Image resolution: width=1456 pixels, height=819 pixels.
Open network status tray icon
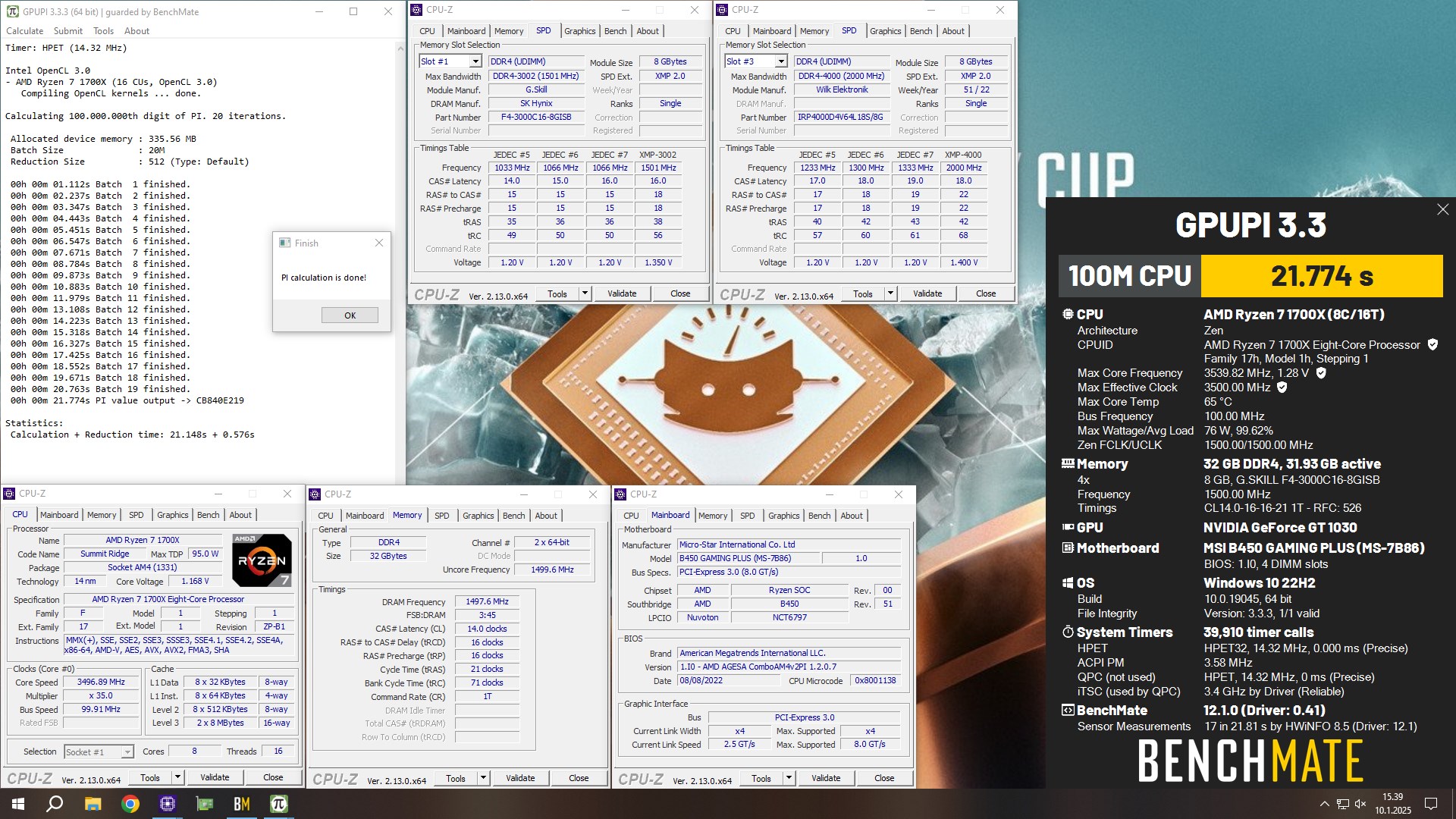(x=1342, y=804)
